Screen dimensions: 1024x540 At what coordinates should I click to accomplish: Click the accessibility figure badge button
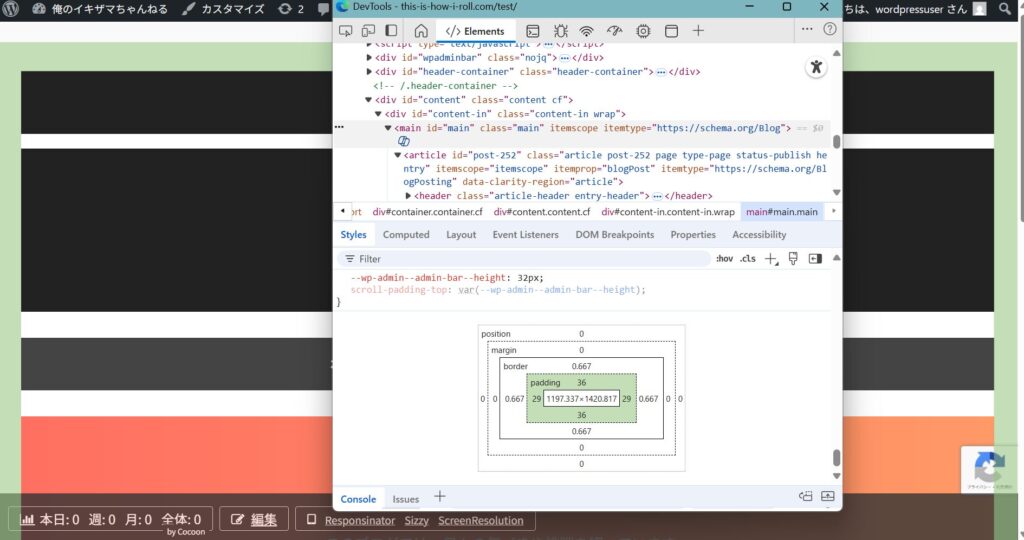pyautogui.click(x=817, y=68)
